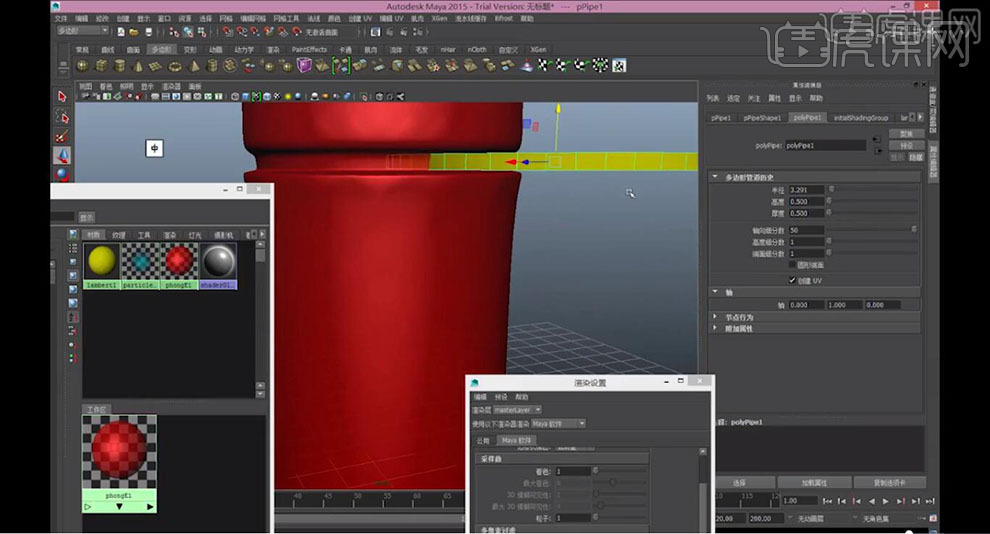Click the 显示 button in the Hypershade top bar
Screen dimensions: 990x534
(87, 217)
